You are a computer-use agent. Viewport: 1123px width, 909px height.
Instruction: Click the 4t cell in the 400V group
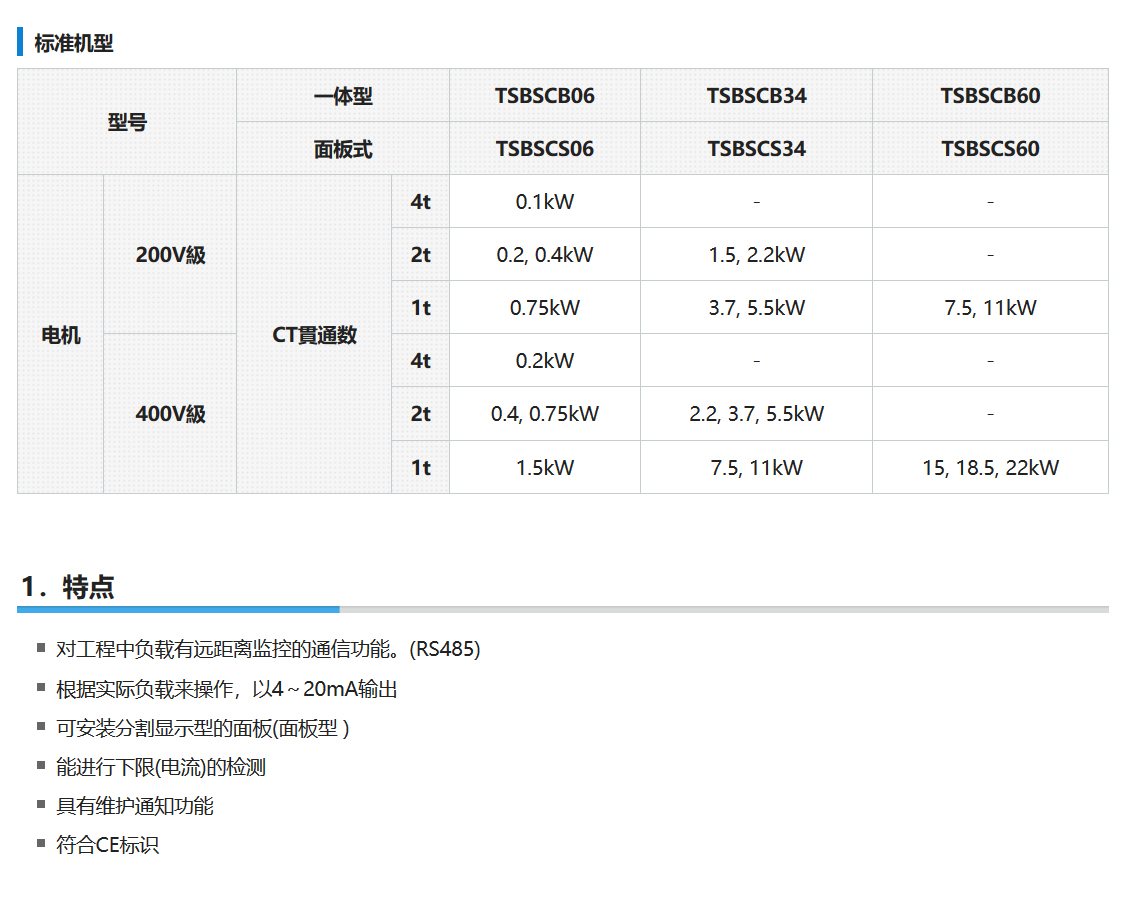click(x=420, y=360)
